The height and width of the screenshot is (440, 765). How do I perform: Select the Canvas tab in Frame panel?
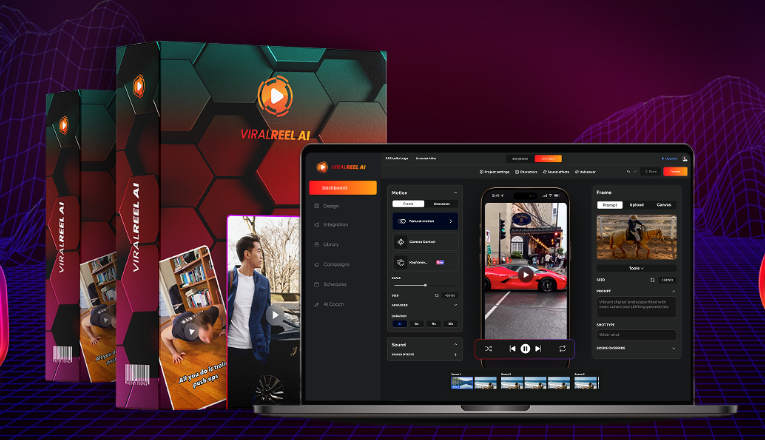(664, 205)
